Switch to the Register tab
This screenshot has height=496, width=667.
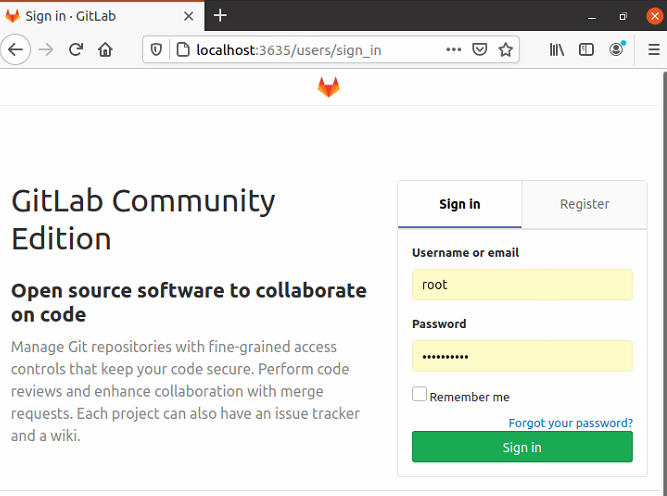click(584, 204)
